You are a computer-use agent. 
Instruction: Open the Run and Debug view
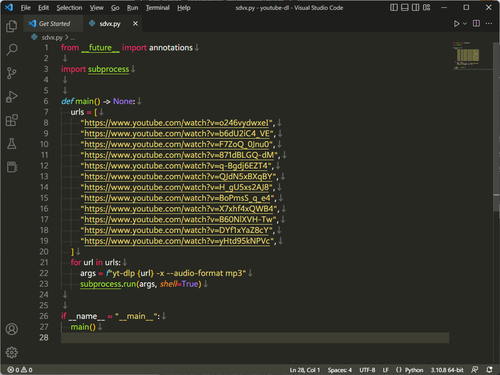tap(12, 97)
